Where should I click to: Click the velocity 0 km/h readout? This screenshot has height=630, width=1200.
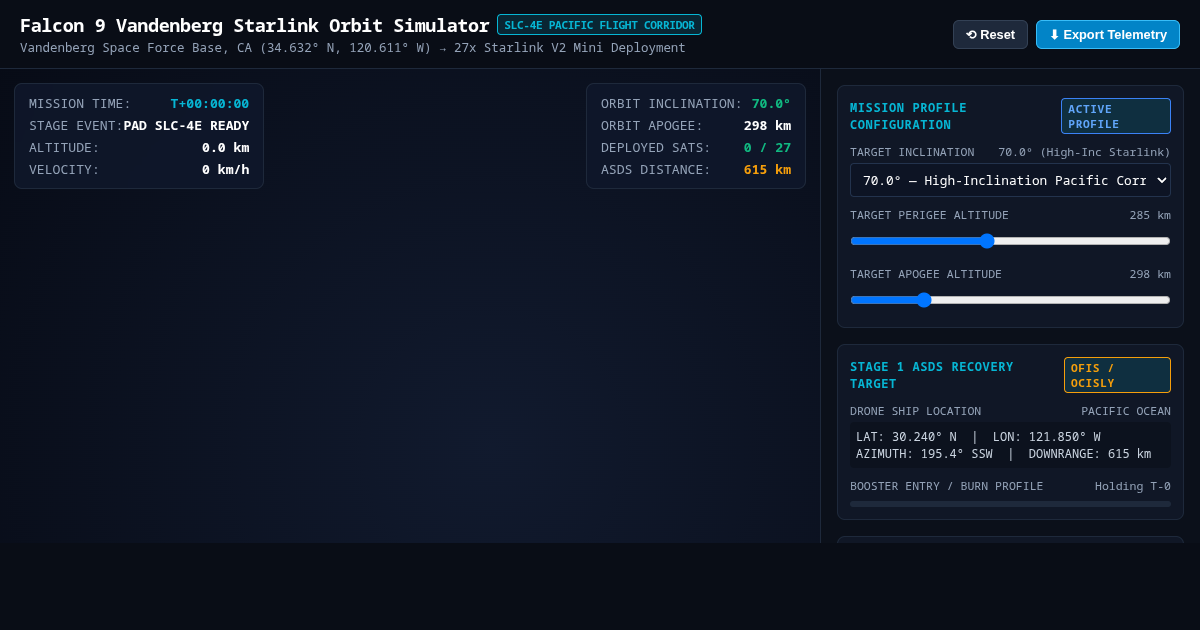(225, 170)
